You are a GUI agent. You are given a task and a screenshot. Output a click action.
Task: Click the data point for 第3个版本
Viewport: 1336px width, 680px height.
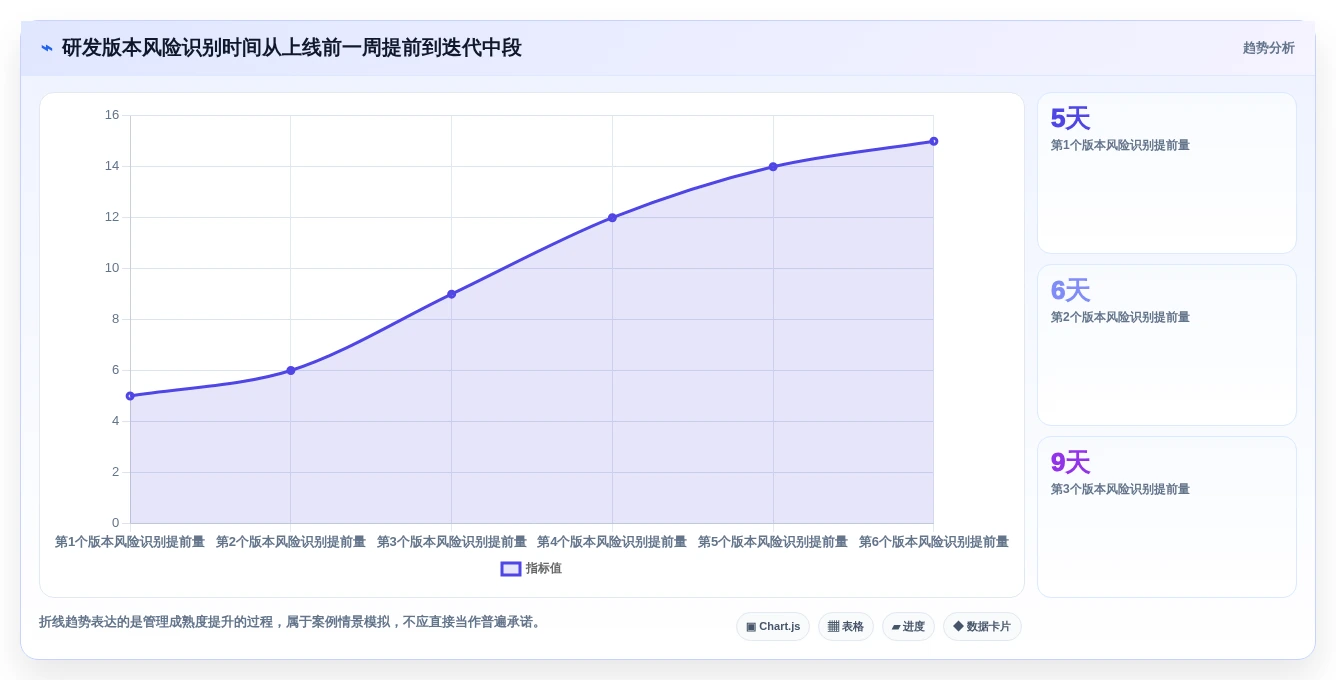[451, 294]
